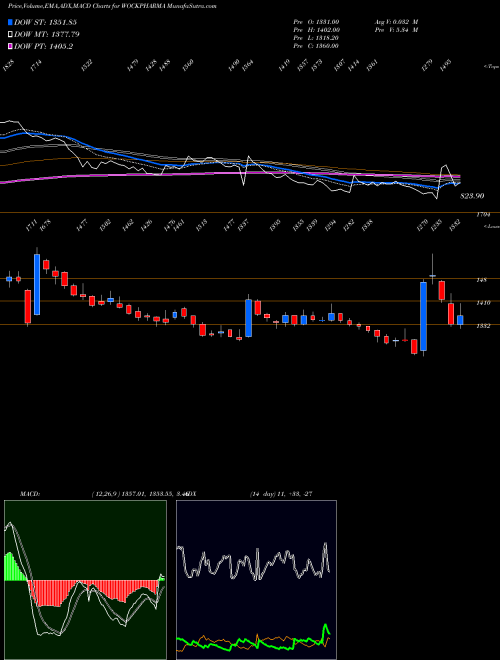Click the Pre V volume reading

click(396, 30)
